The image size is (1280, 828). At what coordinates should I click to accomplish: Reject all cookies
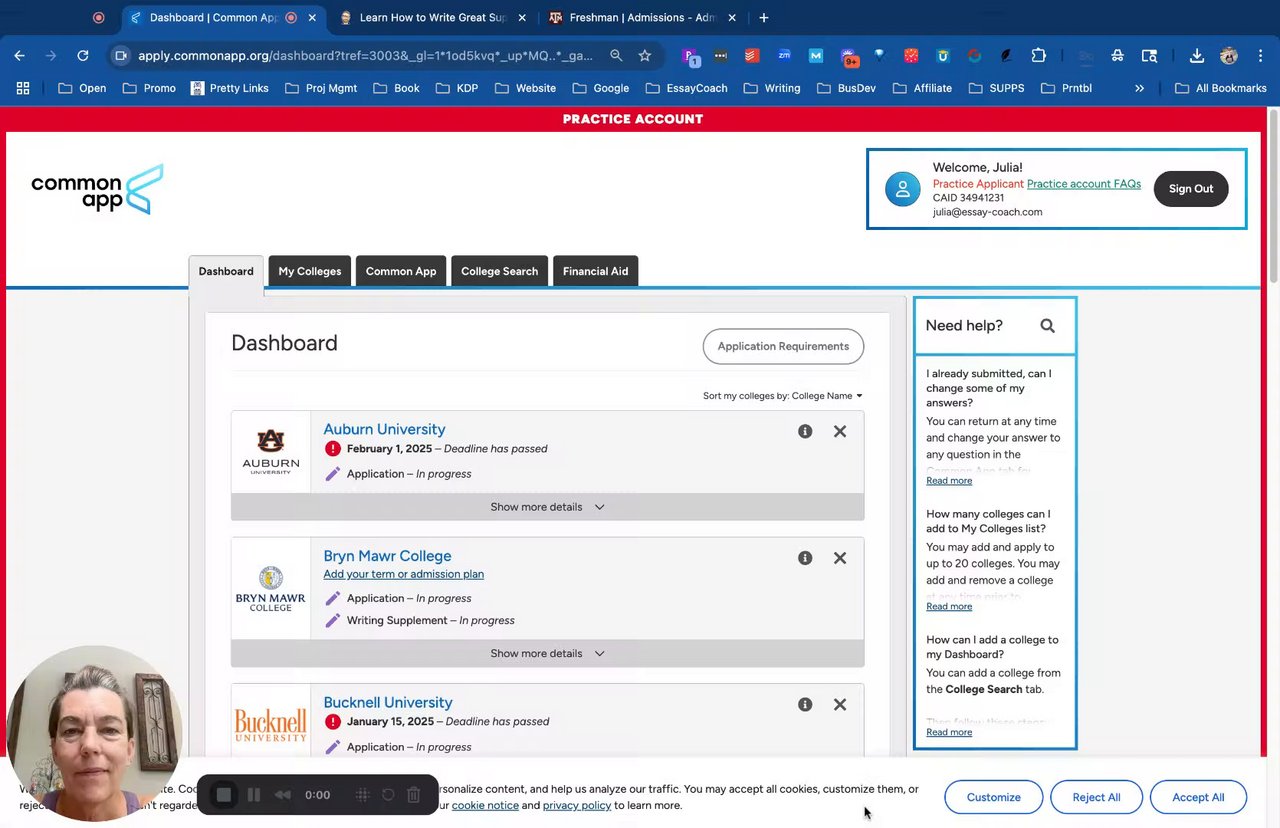pos(1096,797)
